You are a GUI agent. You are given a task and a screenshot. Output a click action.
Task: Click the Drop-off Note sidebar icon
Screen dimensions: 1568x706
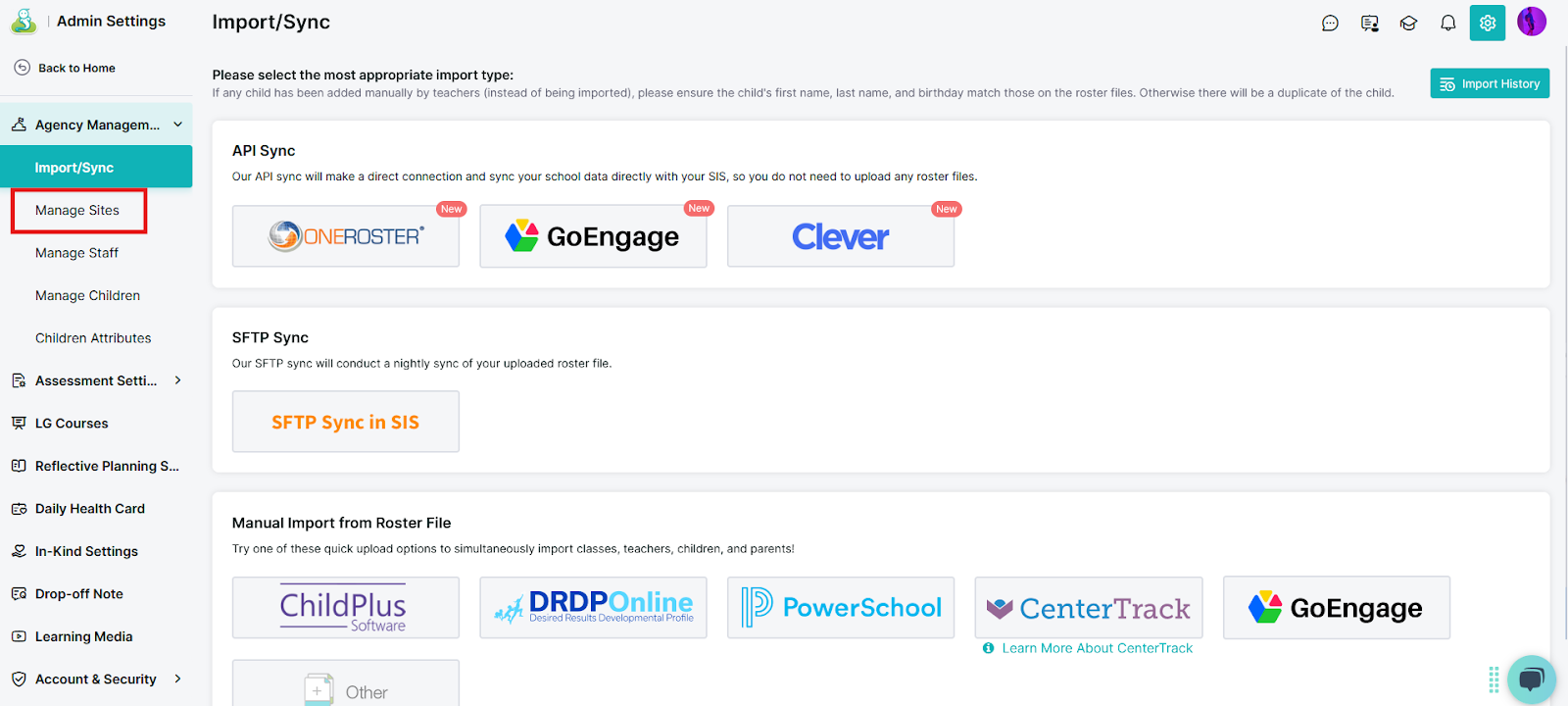pyautogui.click(x=19, y=594)
